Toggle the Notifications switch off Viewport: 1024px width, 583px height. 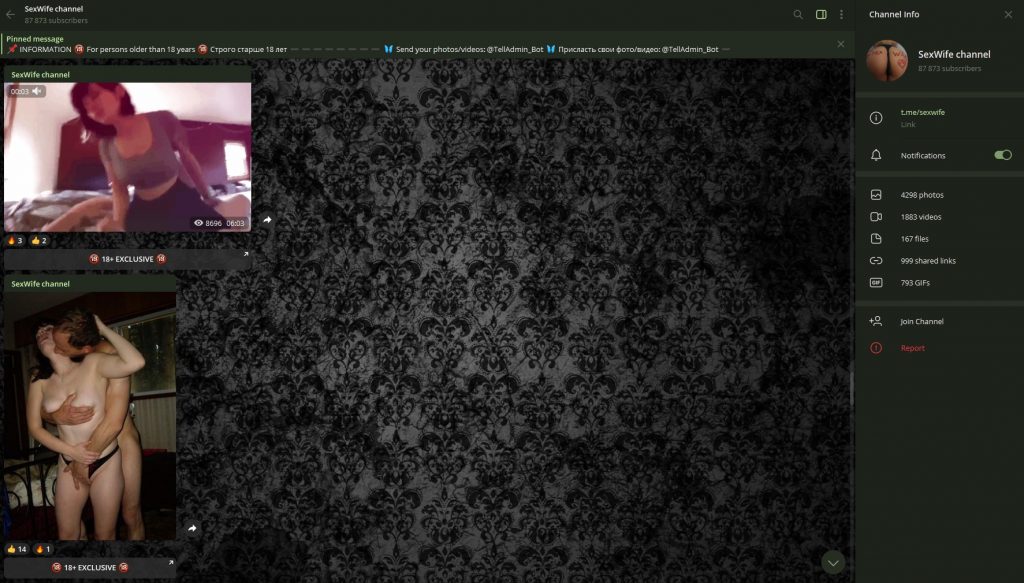(1002, 155)
